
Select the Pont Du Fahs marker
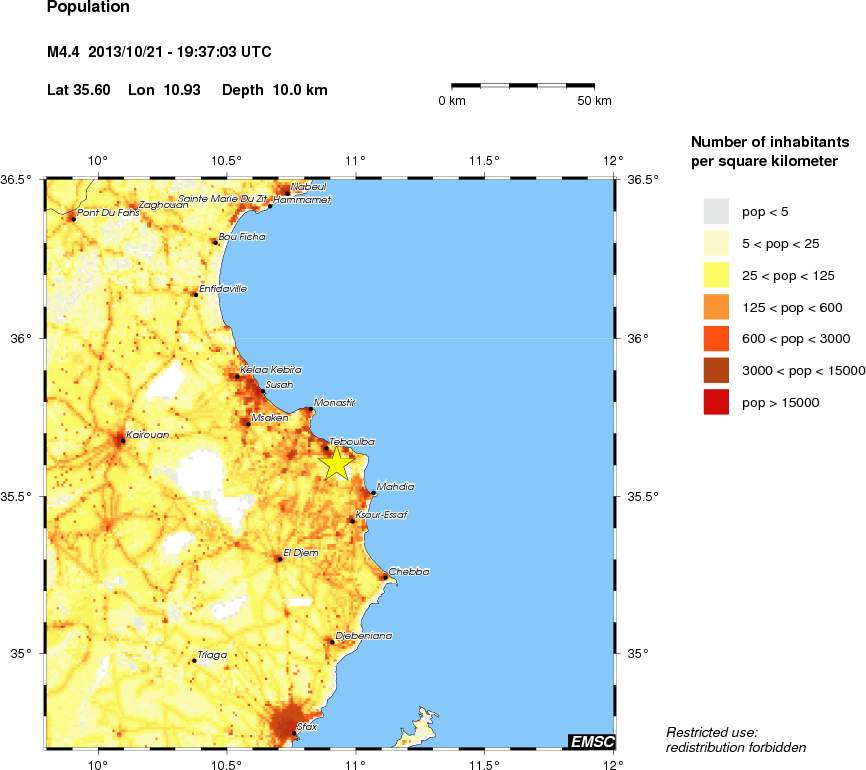tap(73, 218)
